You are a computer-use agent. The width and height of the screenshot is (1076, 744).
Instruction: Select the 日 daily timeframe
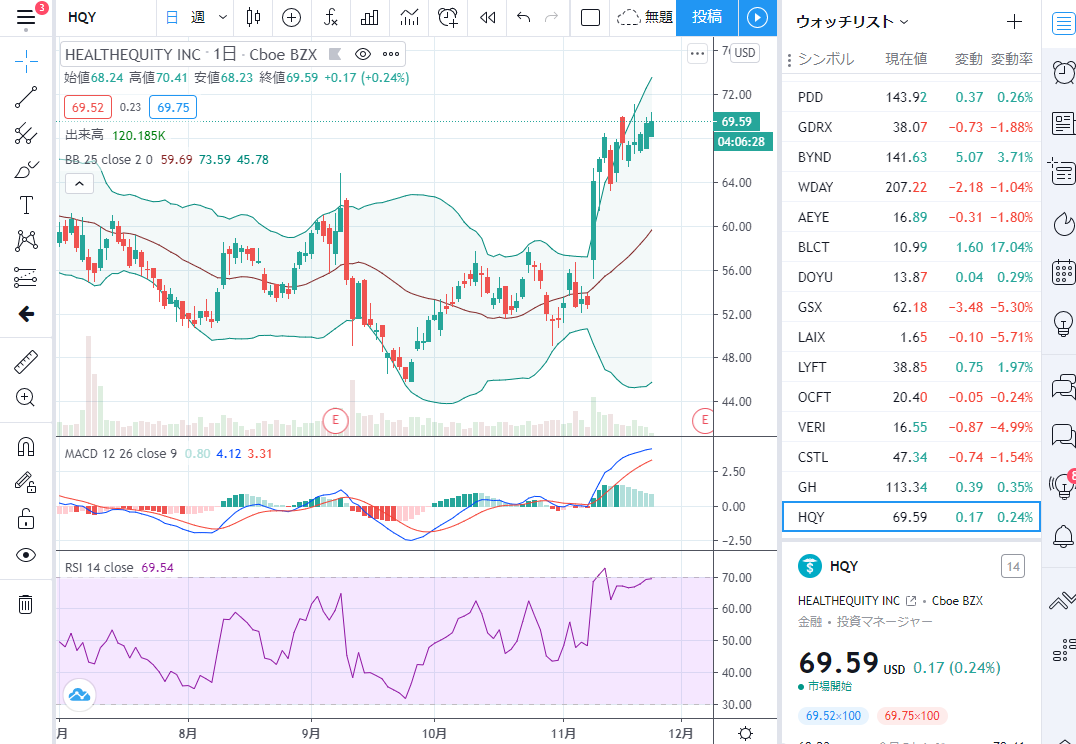click(x=172, y=18)
